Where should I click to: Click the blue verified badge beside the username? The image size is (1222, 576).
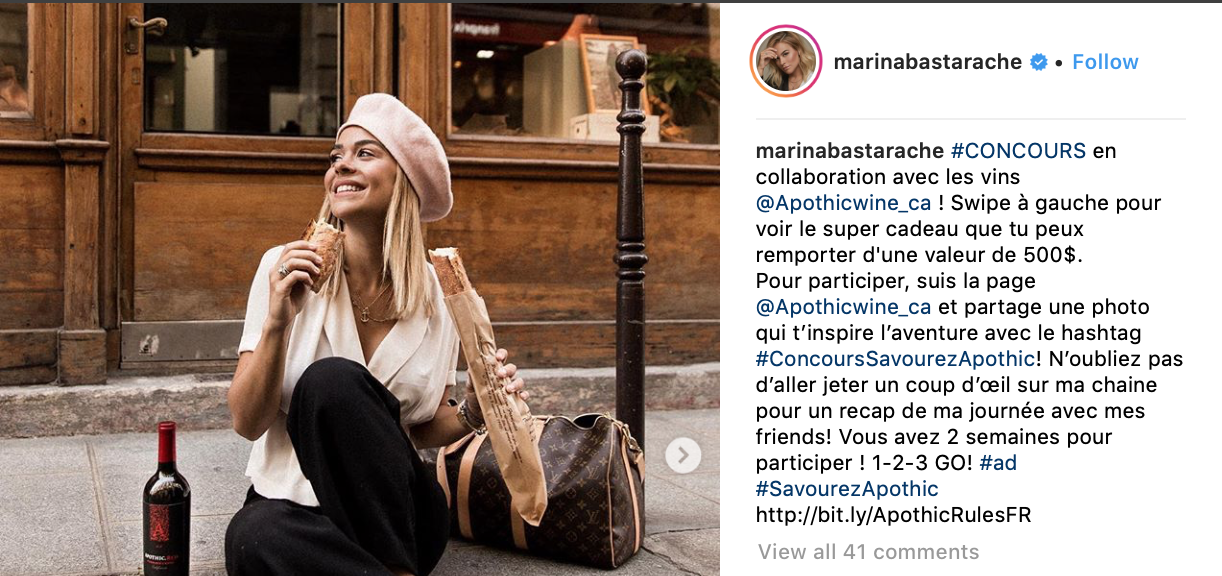[x=1039, y=62]
